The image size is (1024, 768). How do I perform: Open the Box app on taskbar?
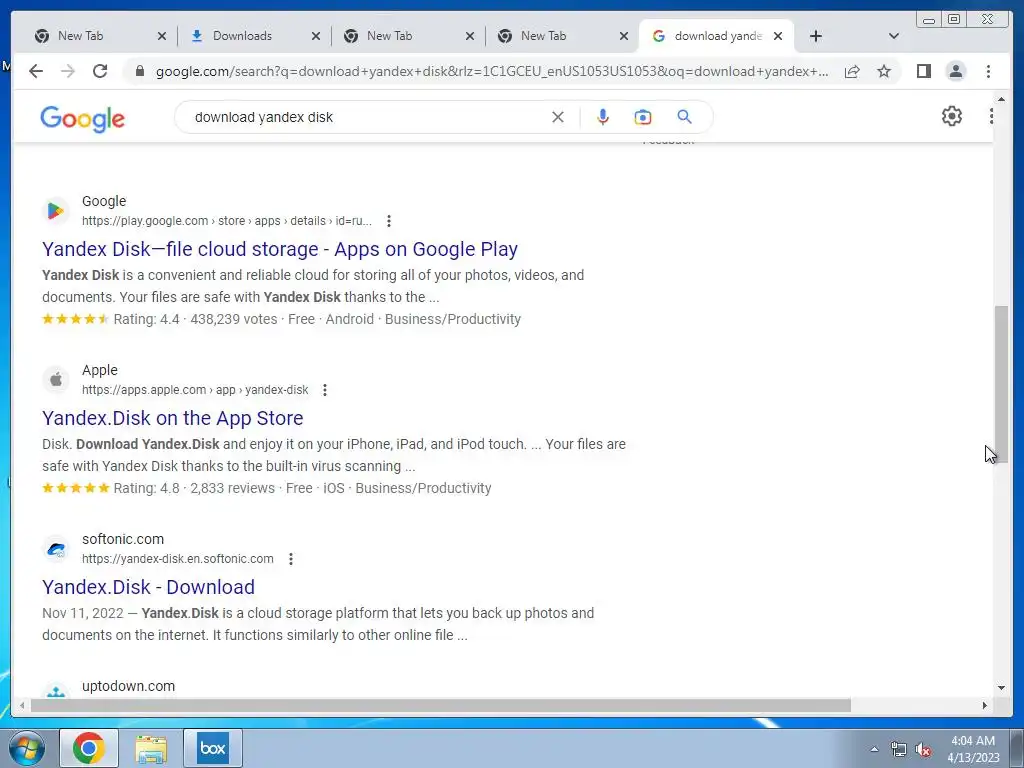point(213,748)
